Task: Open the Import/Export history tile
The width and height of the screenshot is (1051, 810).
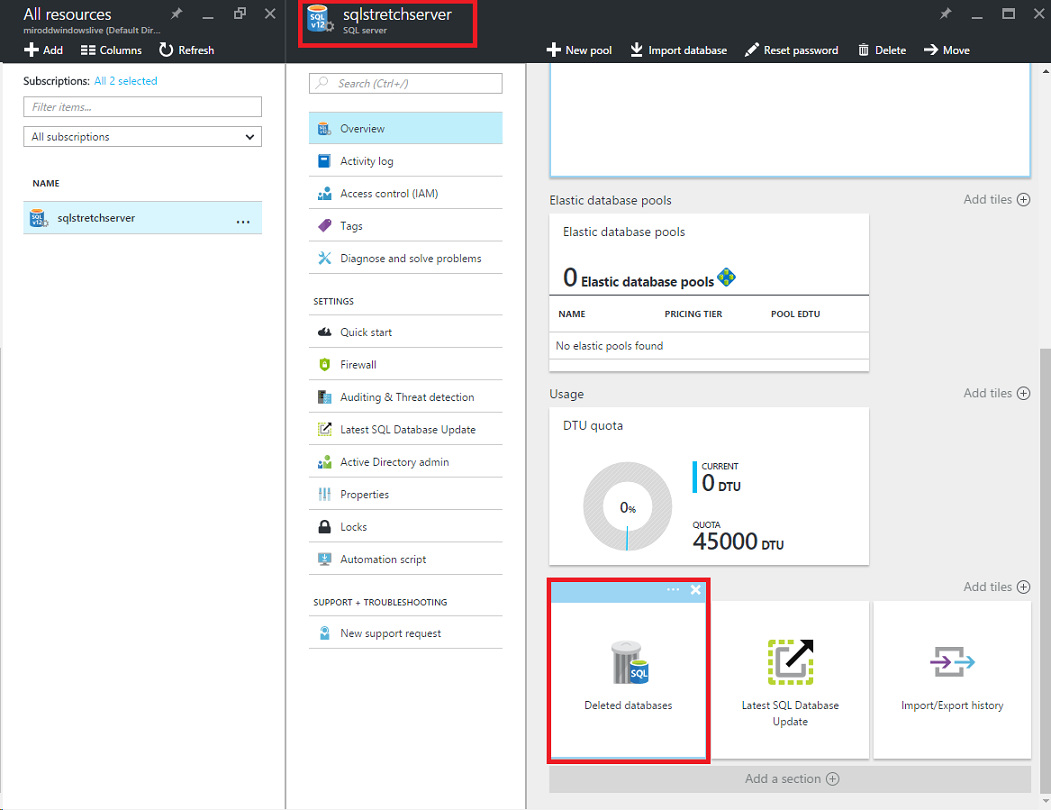Action: click(952, 679)
